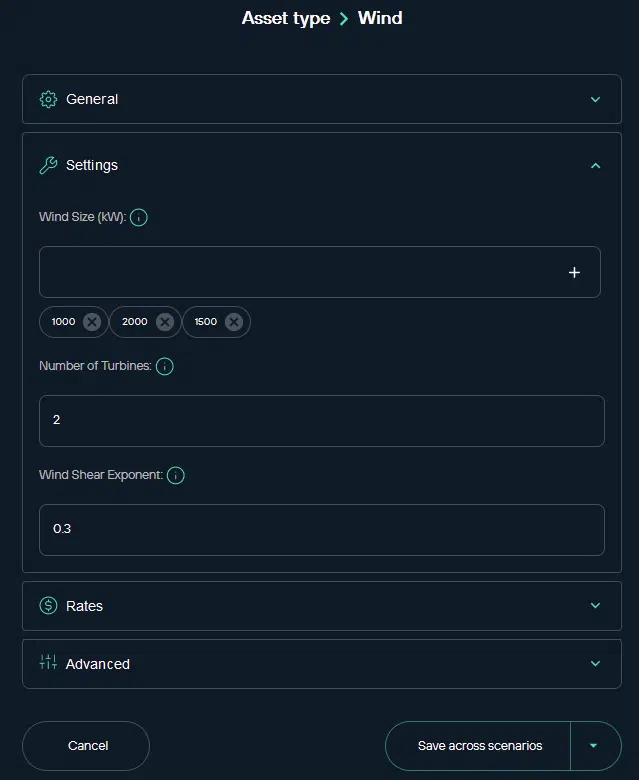
Task: Remove the 2000 wind size chip
Action: [165, 322]
